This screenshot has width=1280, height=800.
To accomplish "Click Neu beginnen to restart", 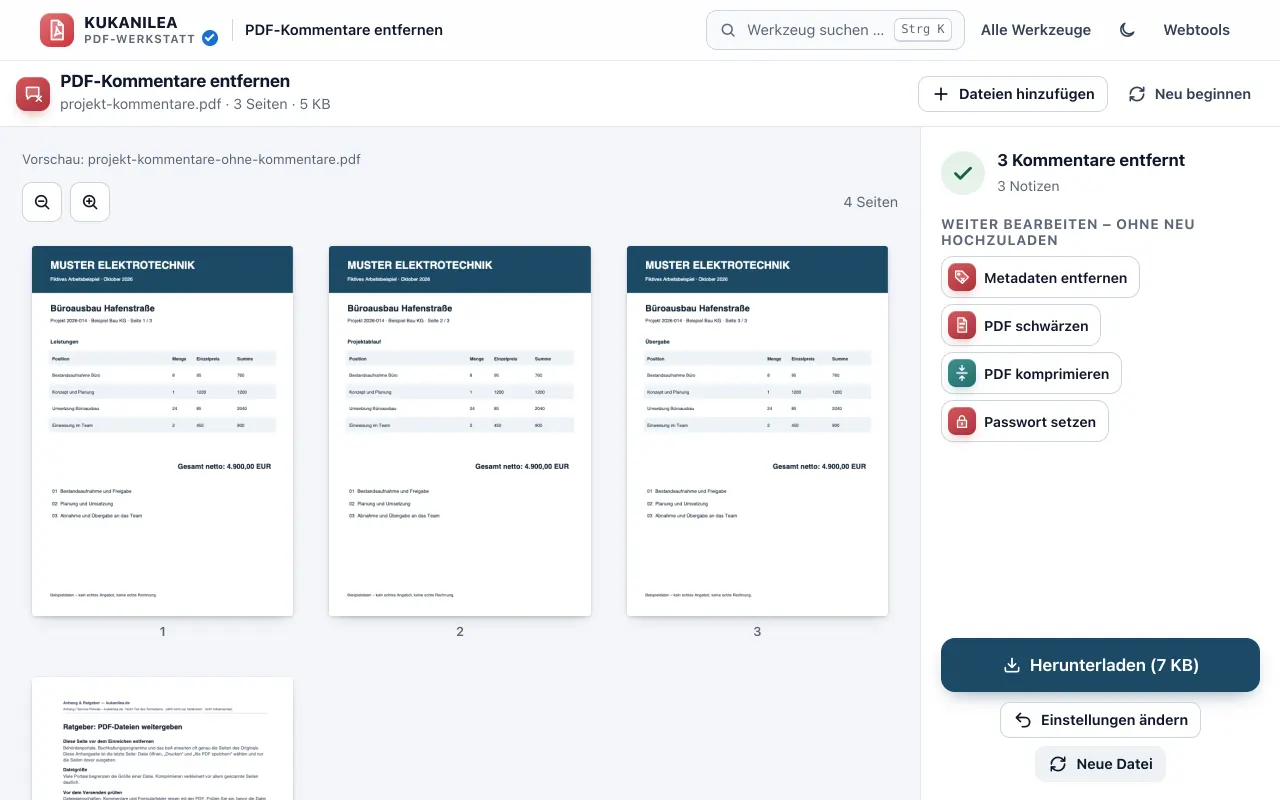I will (x=1190, y=94).
